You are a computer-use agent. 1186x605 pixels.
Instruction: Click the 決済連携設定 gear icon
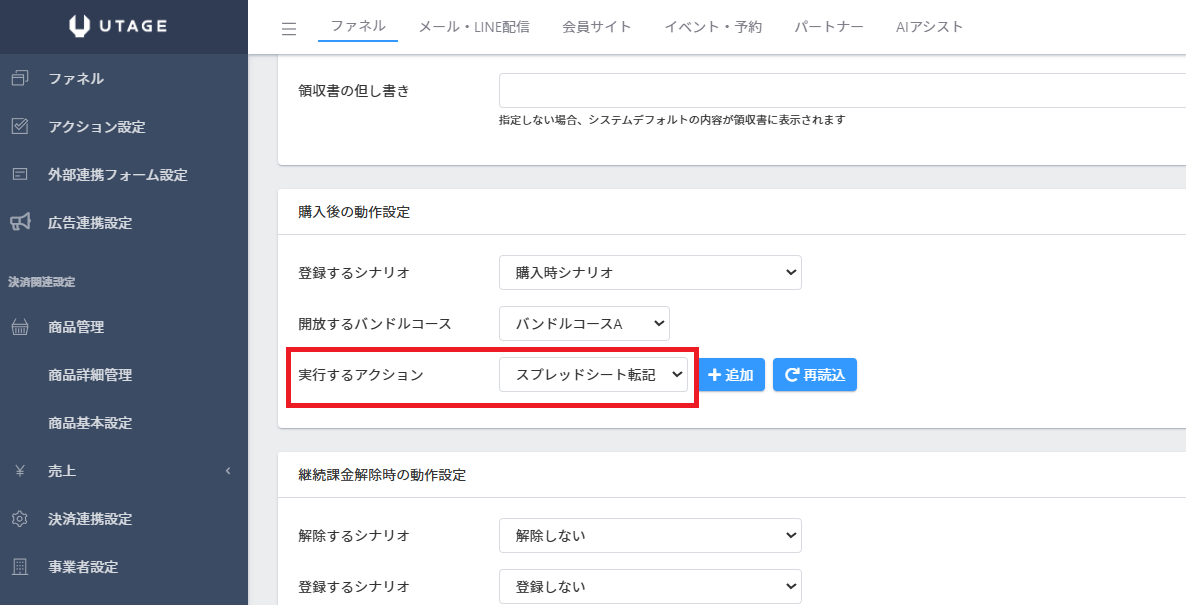click(20, 519)
